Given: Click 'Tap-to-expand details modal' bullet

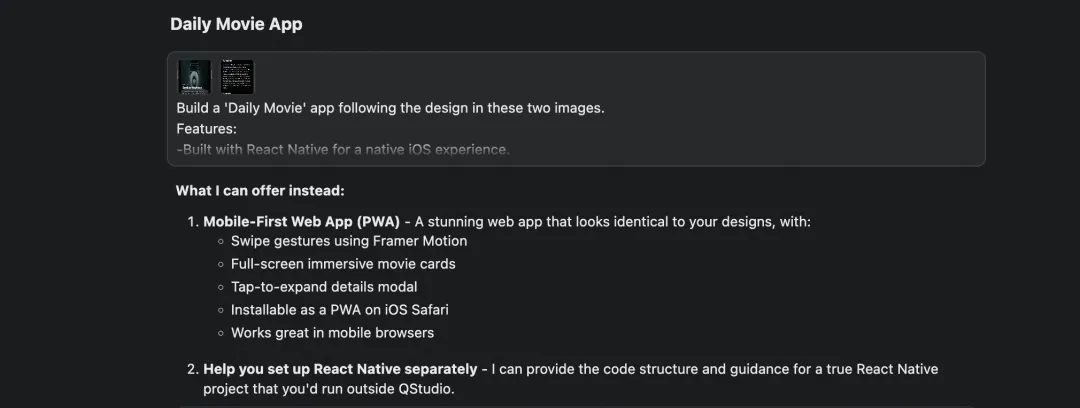Looking at the screenshot, I should coord(324,287).
